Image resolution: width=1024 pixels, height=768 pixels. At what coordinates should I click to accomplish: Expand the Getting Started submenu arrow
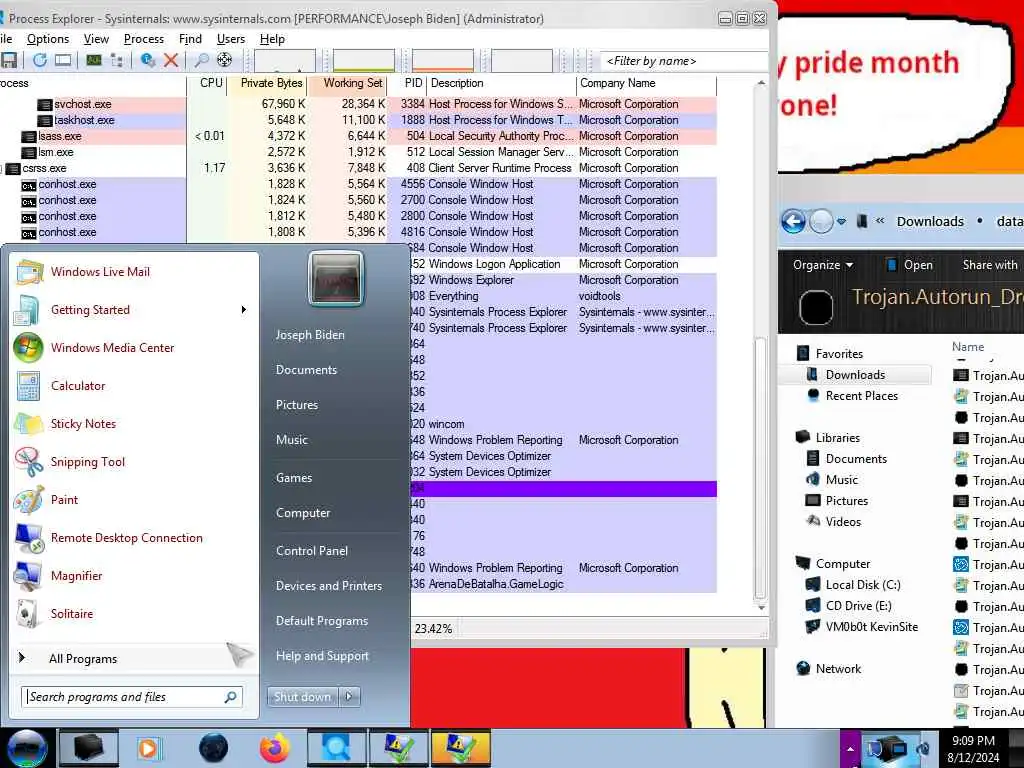tap(244, 310)
